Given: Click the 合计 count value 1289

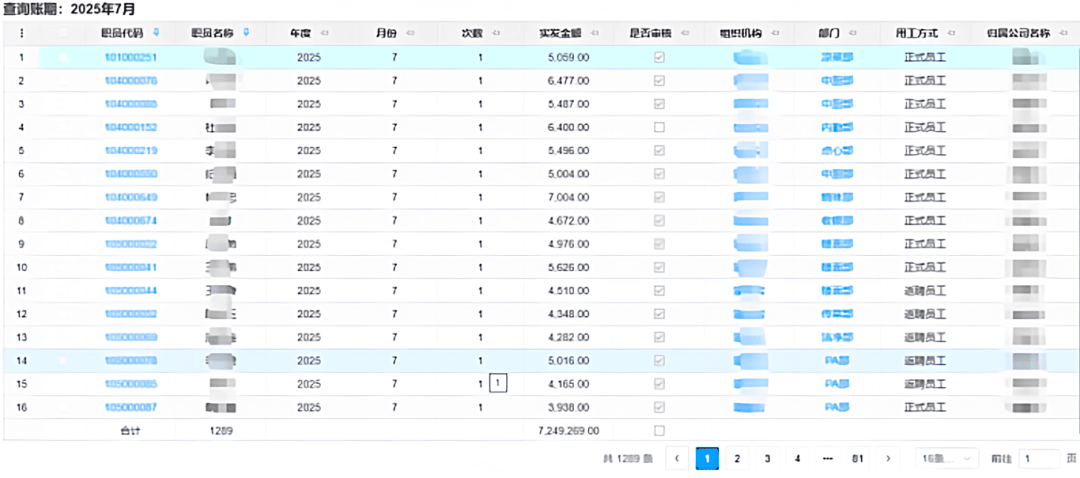Looking at the screenshot, I should tap(221, 430).
